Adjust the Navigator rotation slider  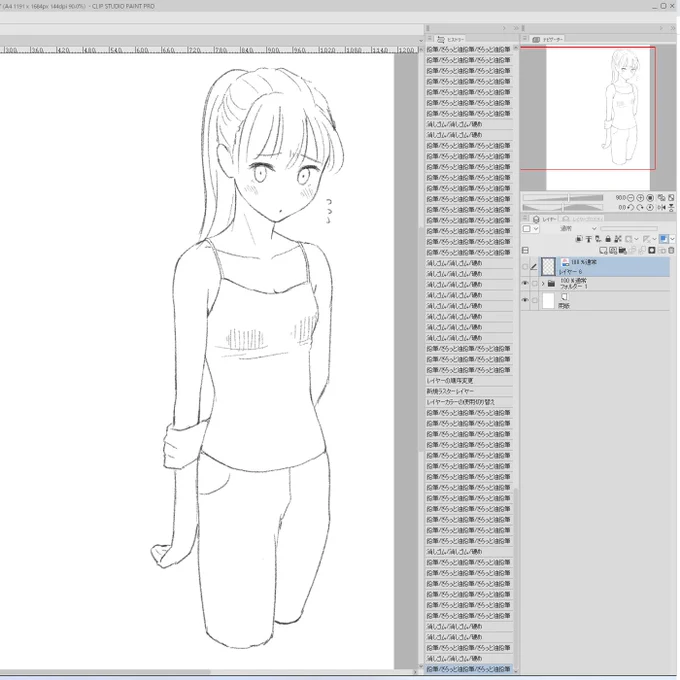point(563,208)
